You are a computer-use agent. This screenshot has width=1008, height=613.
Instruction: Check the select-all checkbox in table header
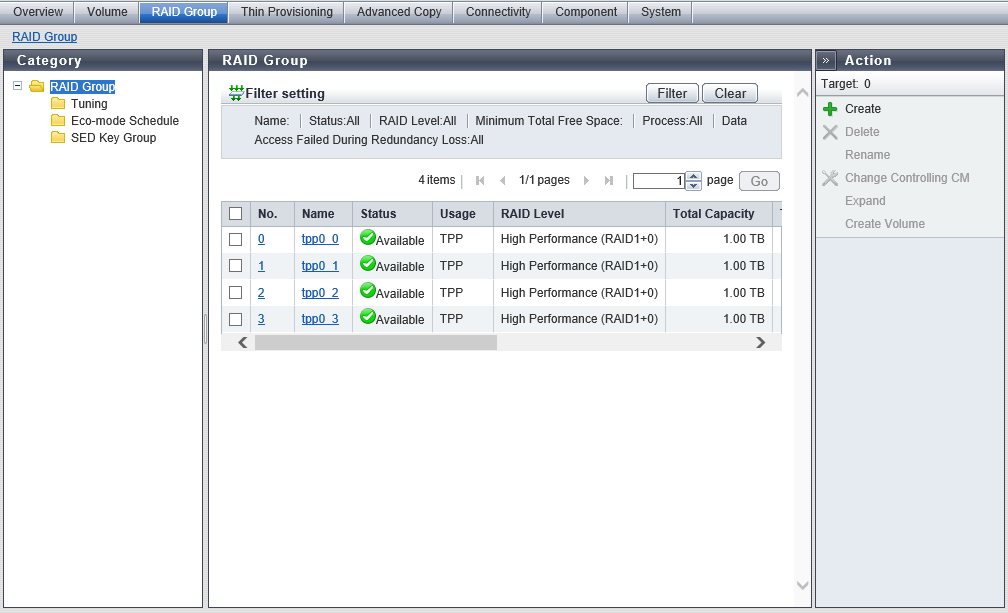tap(236, 214)
